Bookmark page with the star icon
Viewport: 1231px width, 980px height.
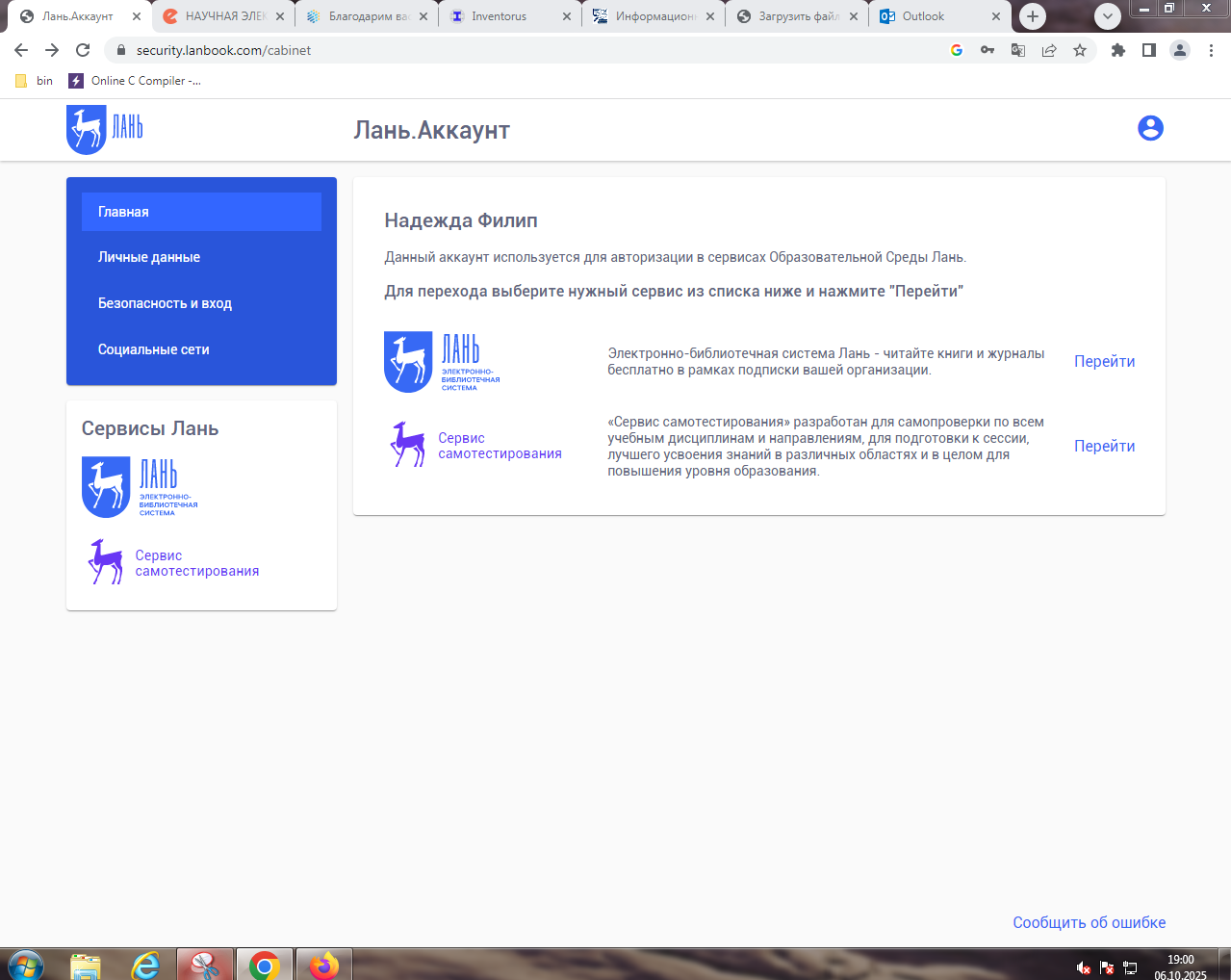(1080, 50)
